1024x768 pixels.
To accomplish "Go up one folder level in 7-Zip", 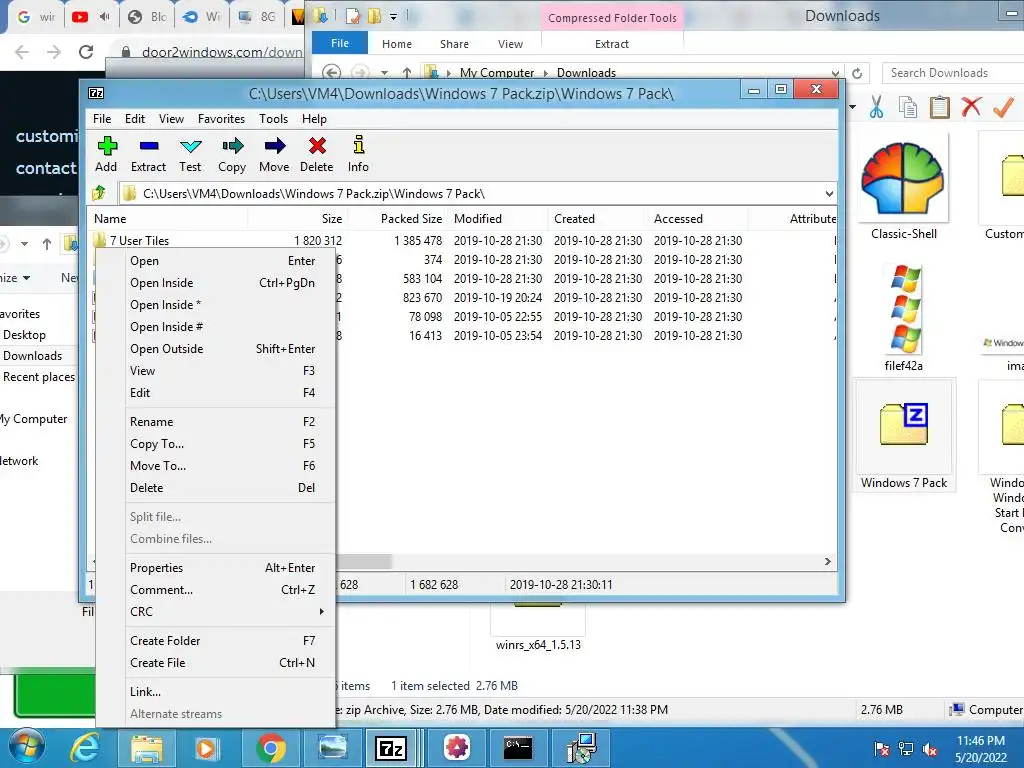I will pyautogui.click(x=99, y=193).
